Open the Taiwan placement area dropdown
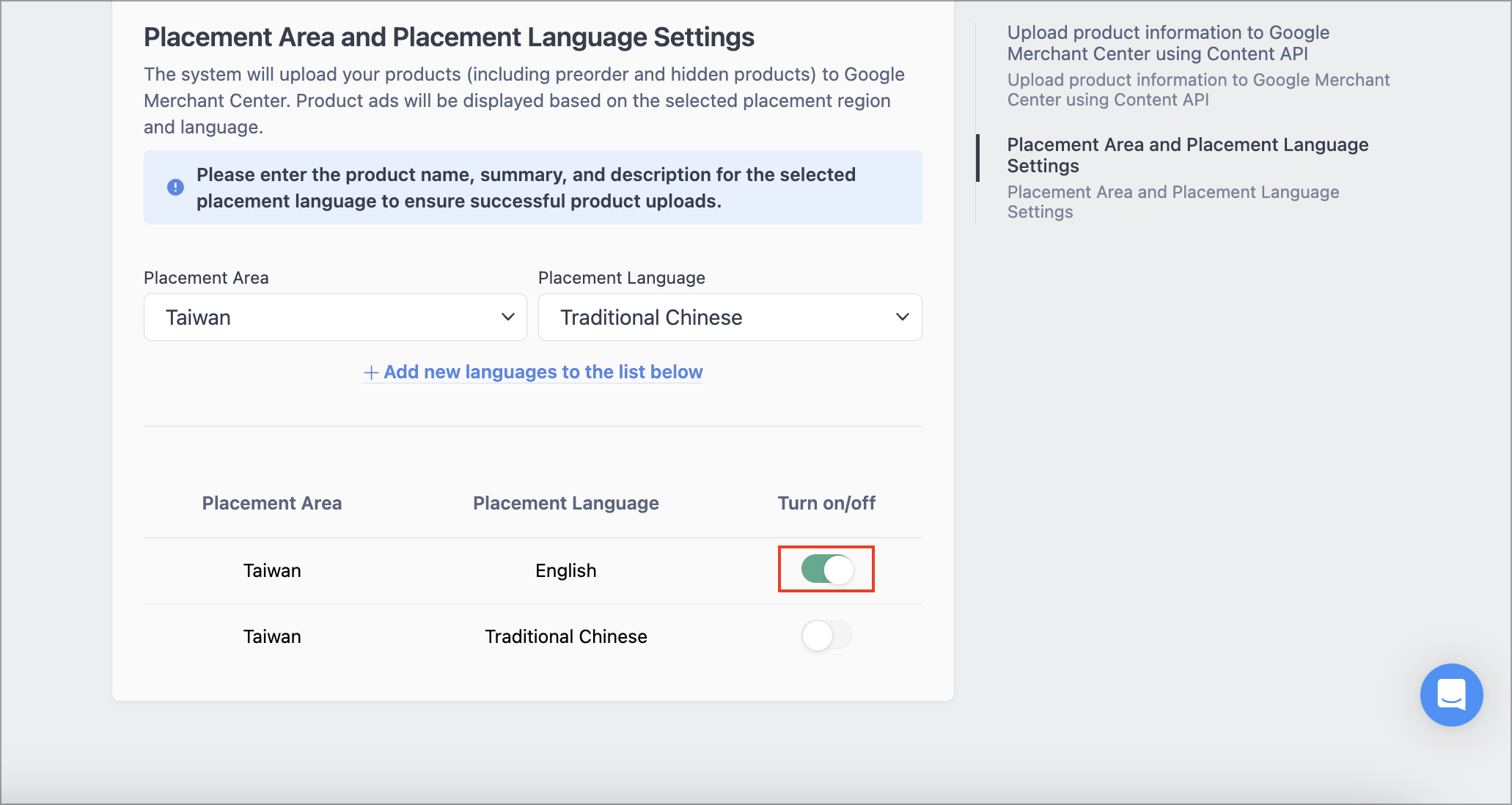Viewport: 1512px width, 805px height. pyautogui.click(x=335, y=317)
